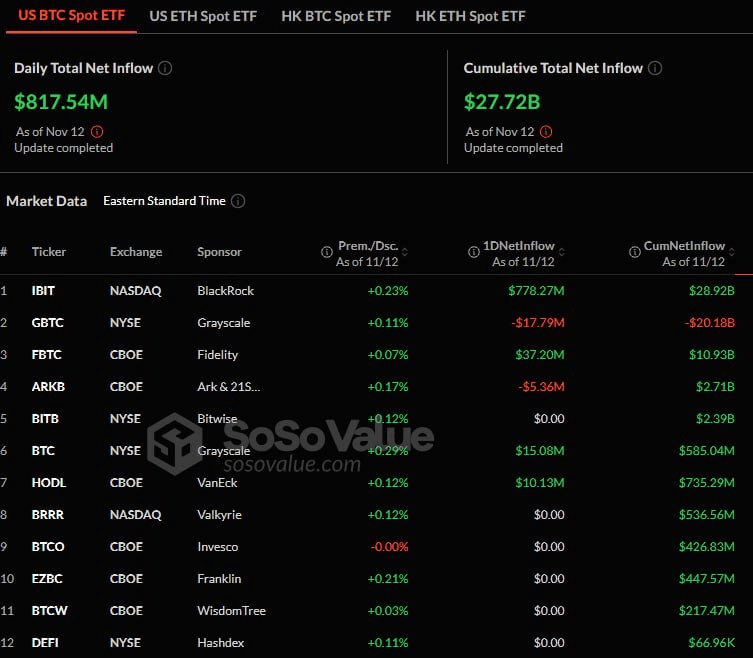Screen dimensions: 753x658
Task: Click the Invesco sponsor name
Action: (x=218, y=547)
